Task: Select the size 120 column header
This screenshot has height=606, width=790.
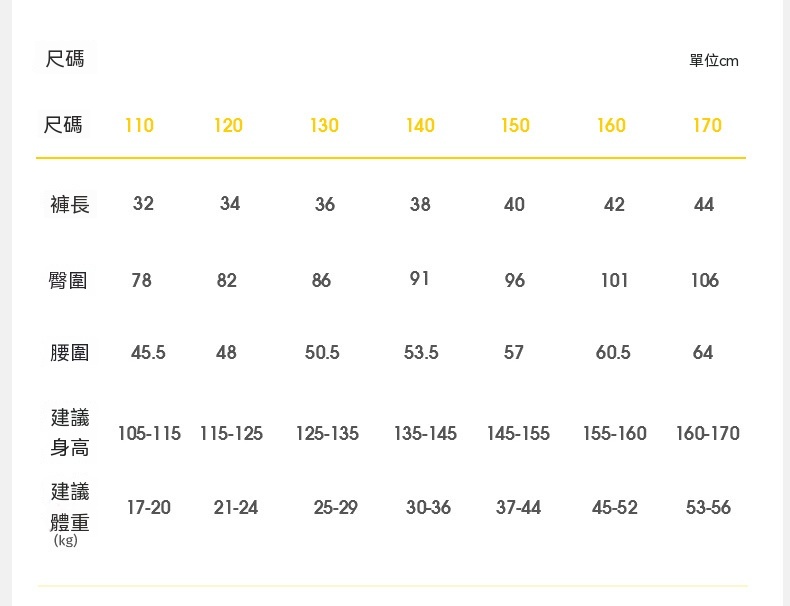Action: tap(228, 126)
